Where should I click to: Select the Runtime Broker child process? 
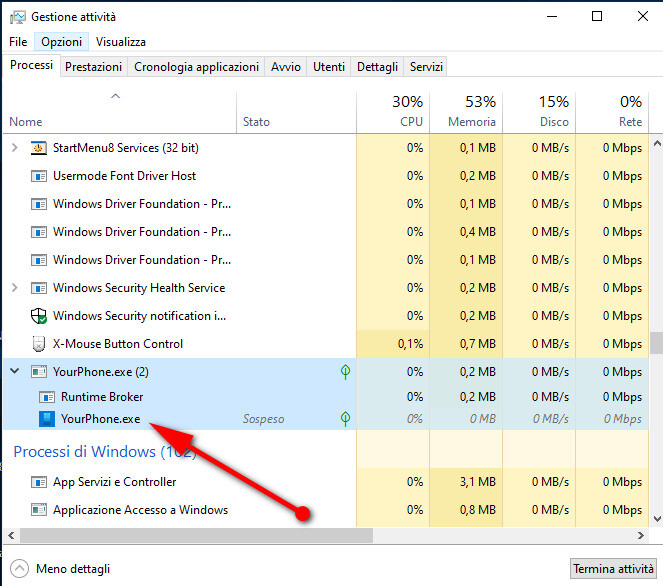click(x=326, y=397)
